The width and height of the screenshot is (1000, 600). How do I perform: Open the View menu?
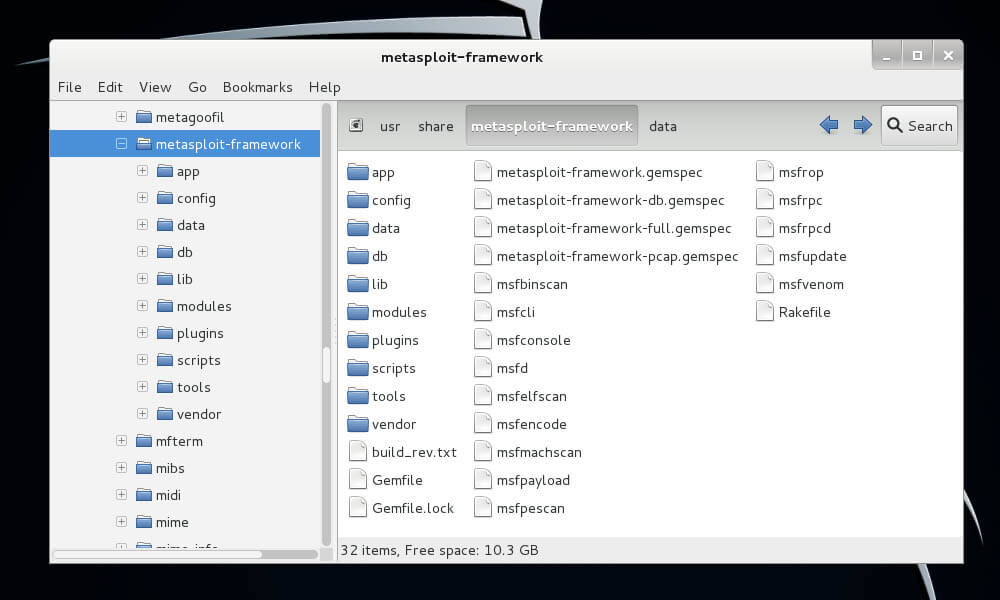coord(155,87)
